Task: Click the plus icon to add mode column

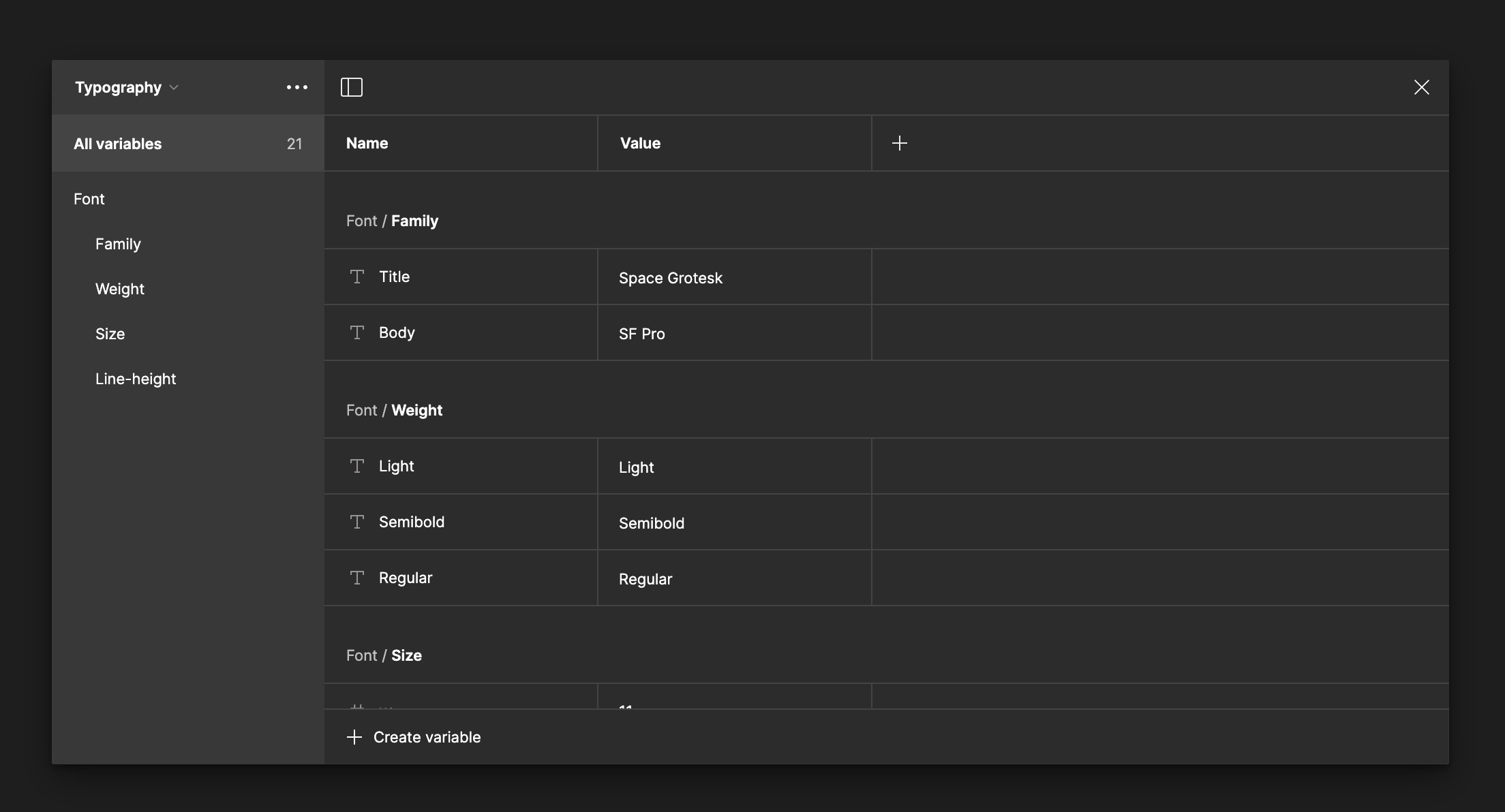Action: tap(900, 143)
